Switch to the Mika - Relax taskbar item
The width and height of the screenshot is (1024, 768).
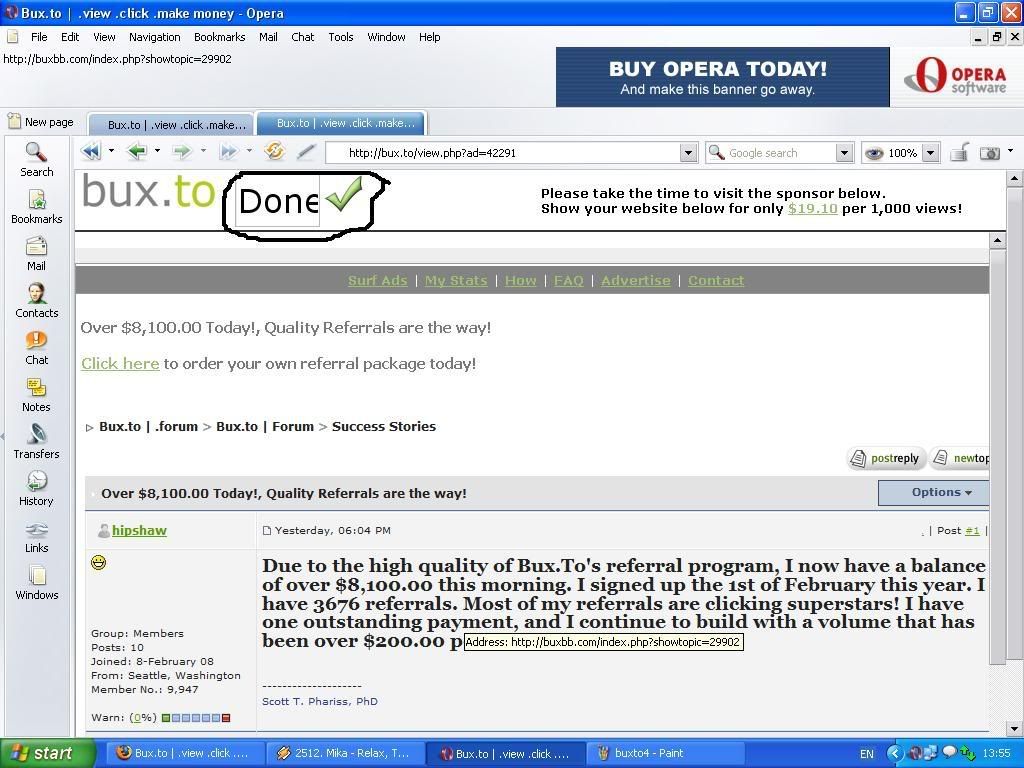tap(346, 753)
